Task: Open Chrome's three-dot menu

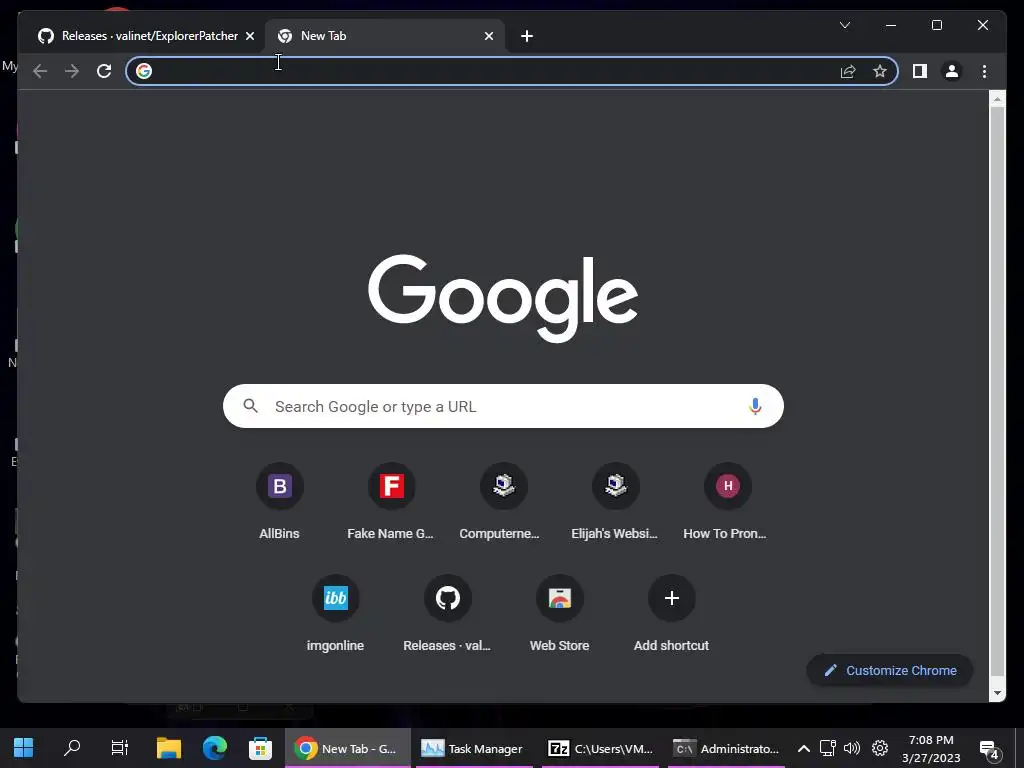Action: 984,71
